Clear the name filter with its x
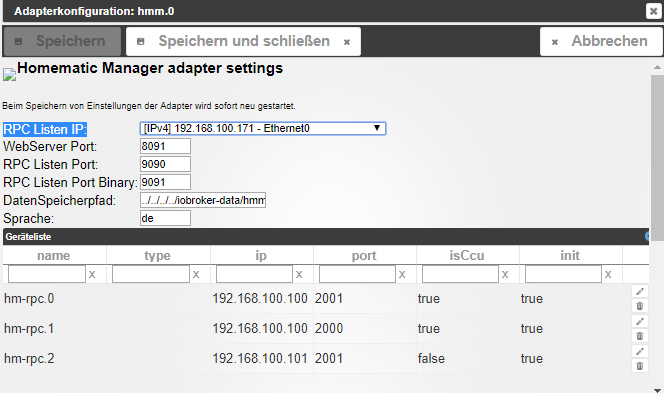664x393 pixels. click(x=92, y=274)
